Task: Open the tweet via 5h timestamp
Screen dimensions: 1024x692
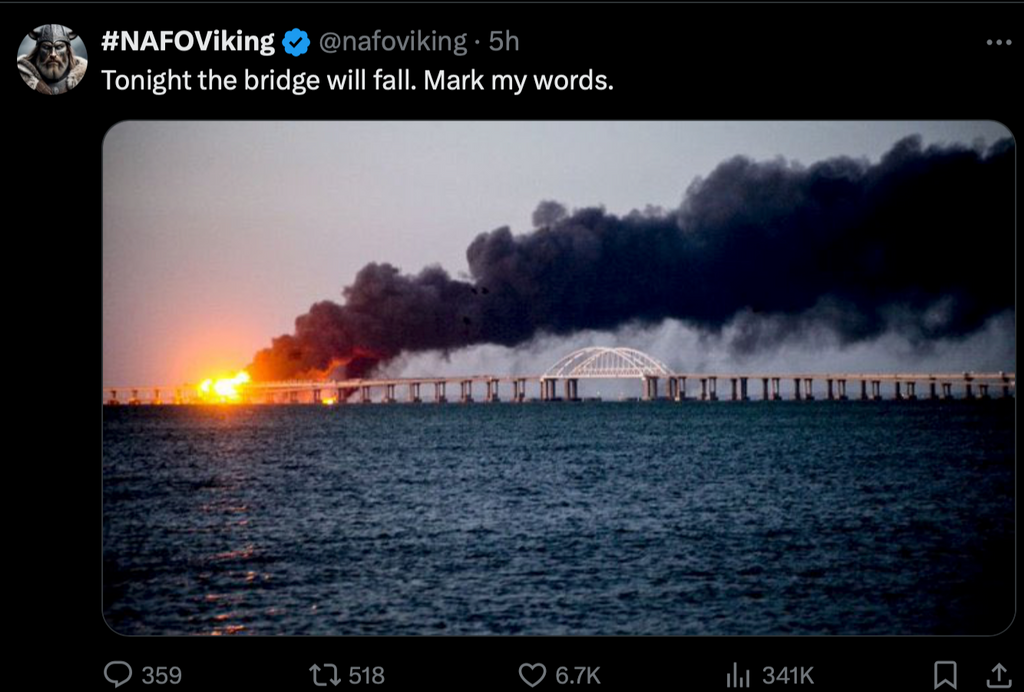Action: (503, 42)
